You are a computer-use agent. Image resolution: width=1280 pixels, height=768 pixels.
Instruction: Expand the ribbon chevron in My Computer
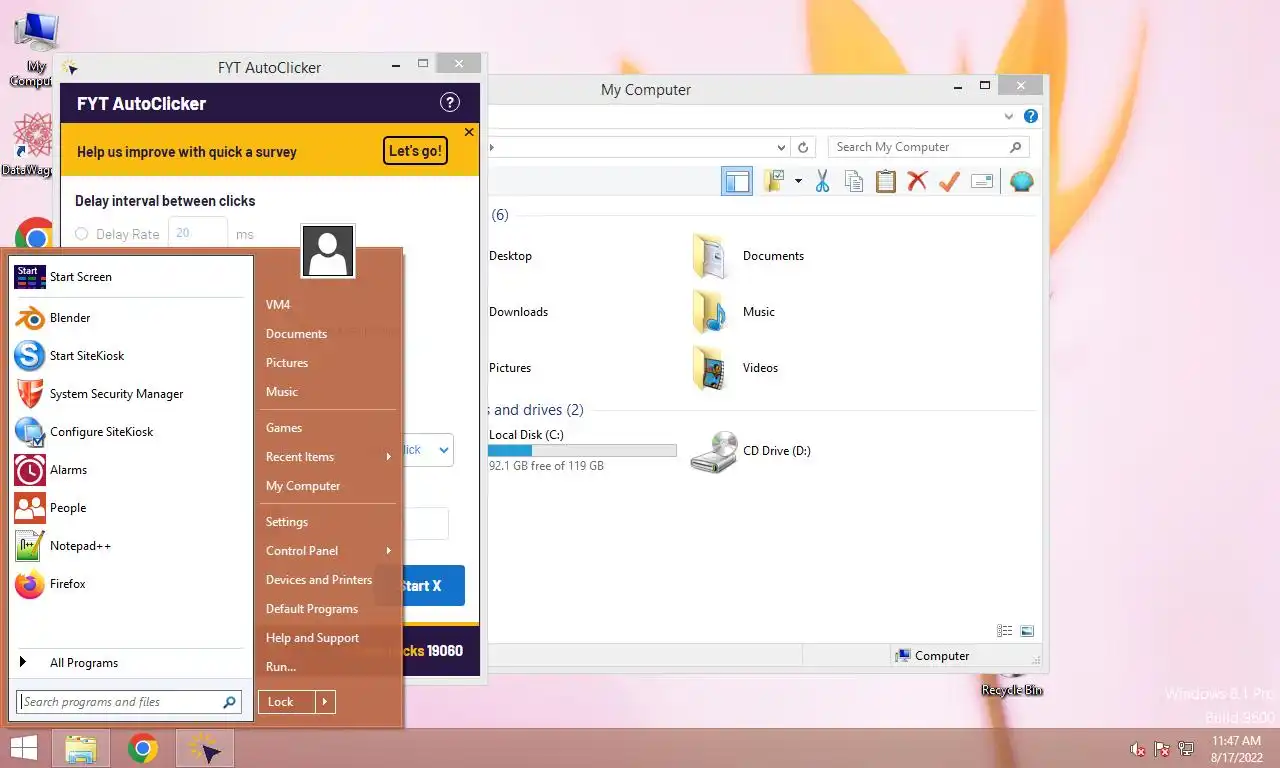click(x=1009, y=117)
